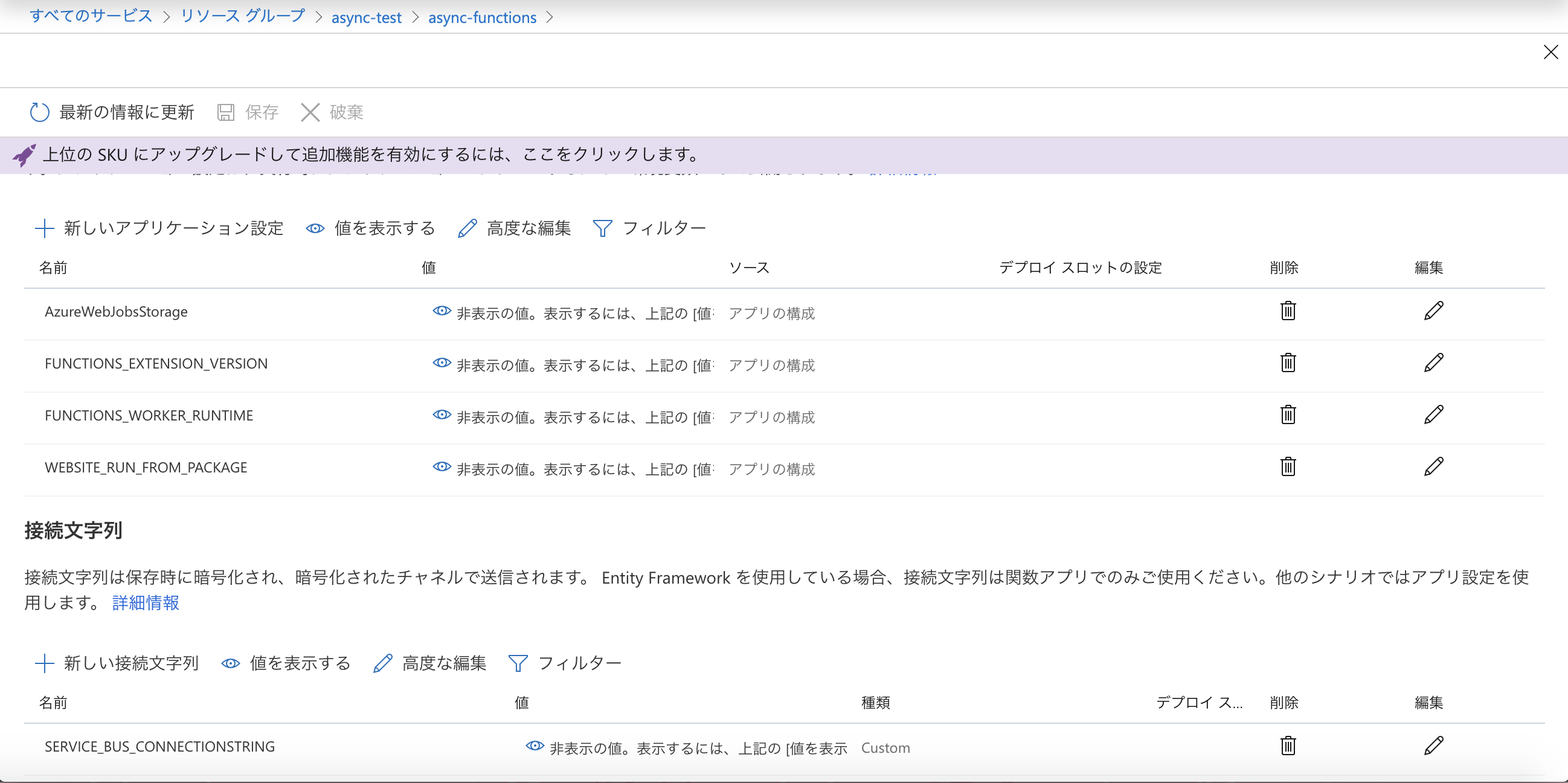Click アプリの構成 in the AzureWebJobsStorage row
1568x783 pixels.
point(771,313)
